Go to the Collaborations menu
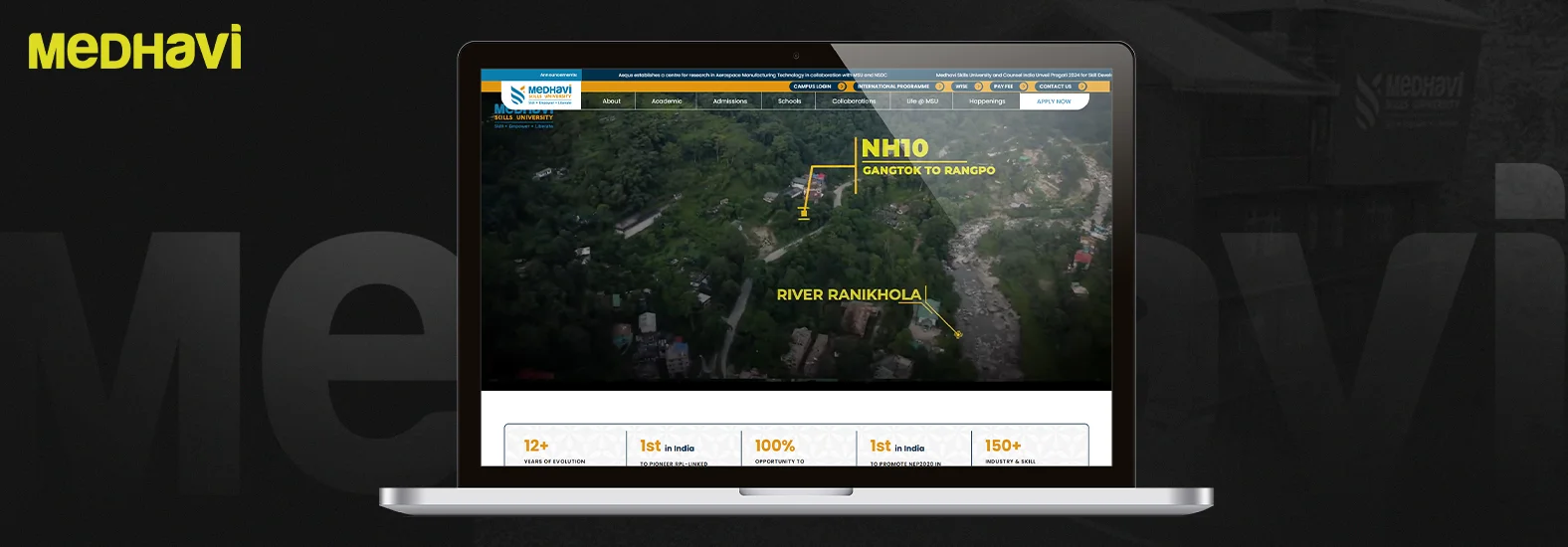 pos(854,101)
